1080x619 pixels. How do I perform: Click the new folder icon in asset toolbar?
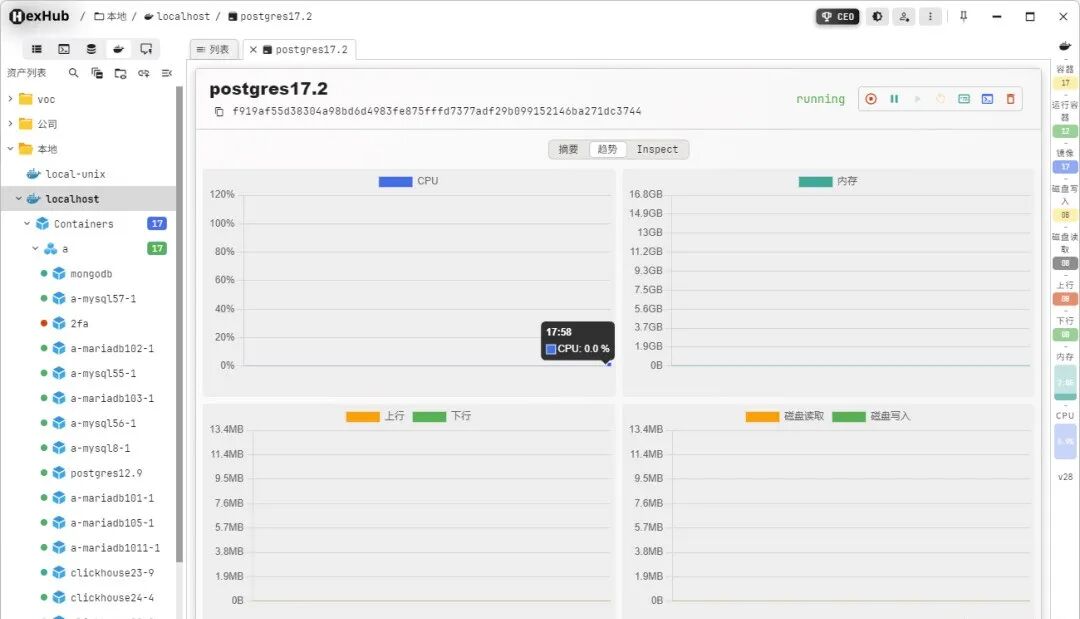click(x=121, y=73)
